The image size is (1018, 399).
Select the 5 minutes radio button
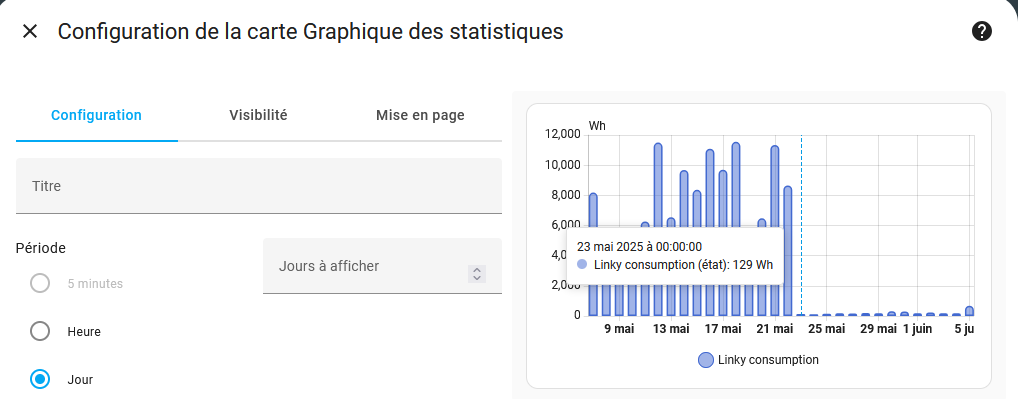point(40,284)
